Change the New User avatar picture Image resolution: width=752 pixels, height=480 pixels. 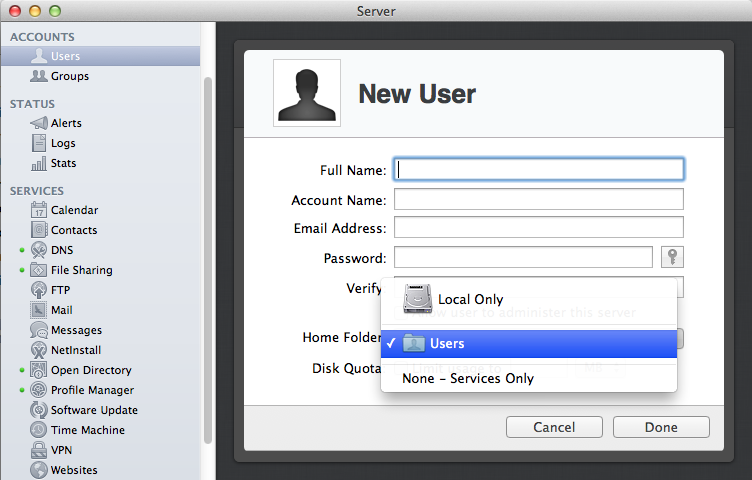(x=307, y=93)
